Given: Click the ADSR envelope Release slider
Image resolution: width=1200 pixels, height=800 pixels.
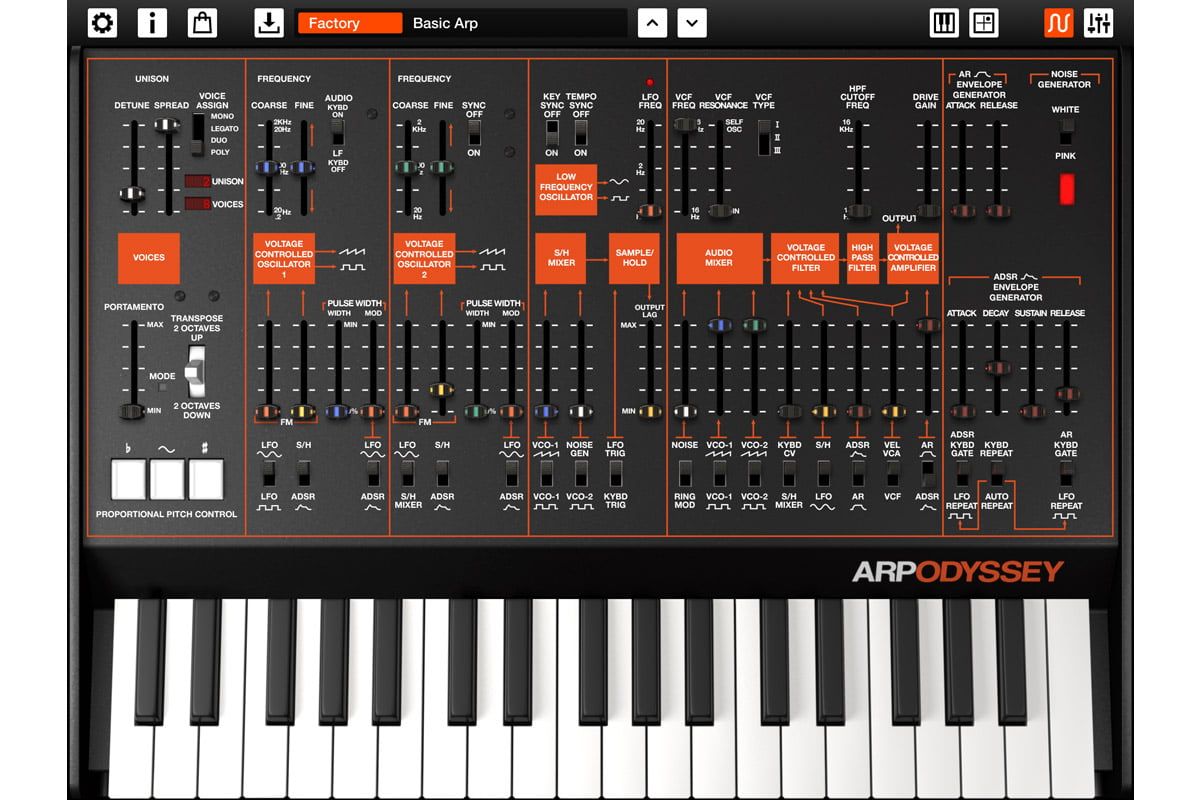Looking at the screenshot, I should pos(1066,394).
